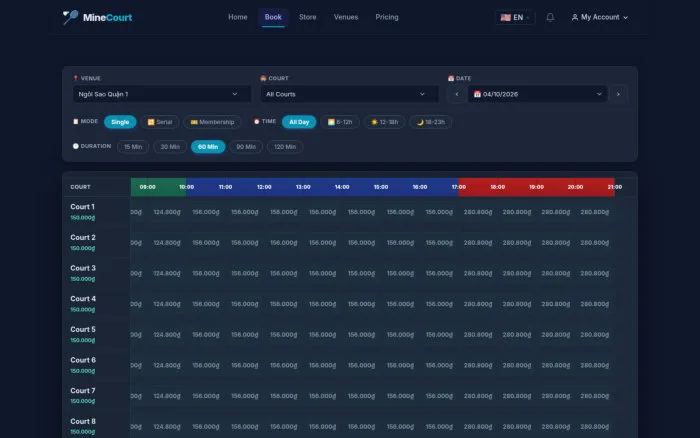This screenshot has width=700, height=438.
Task: Navigate to the Pricing page
Action: (387, 17)
